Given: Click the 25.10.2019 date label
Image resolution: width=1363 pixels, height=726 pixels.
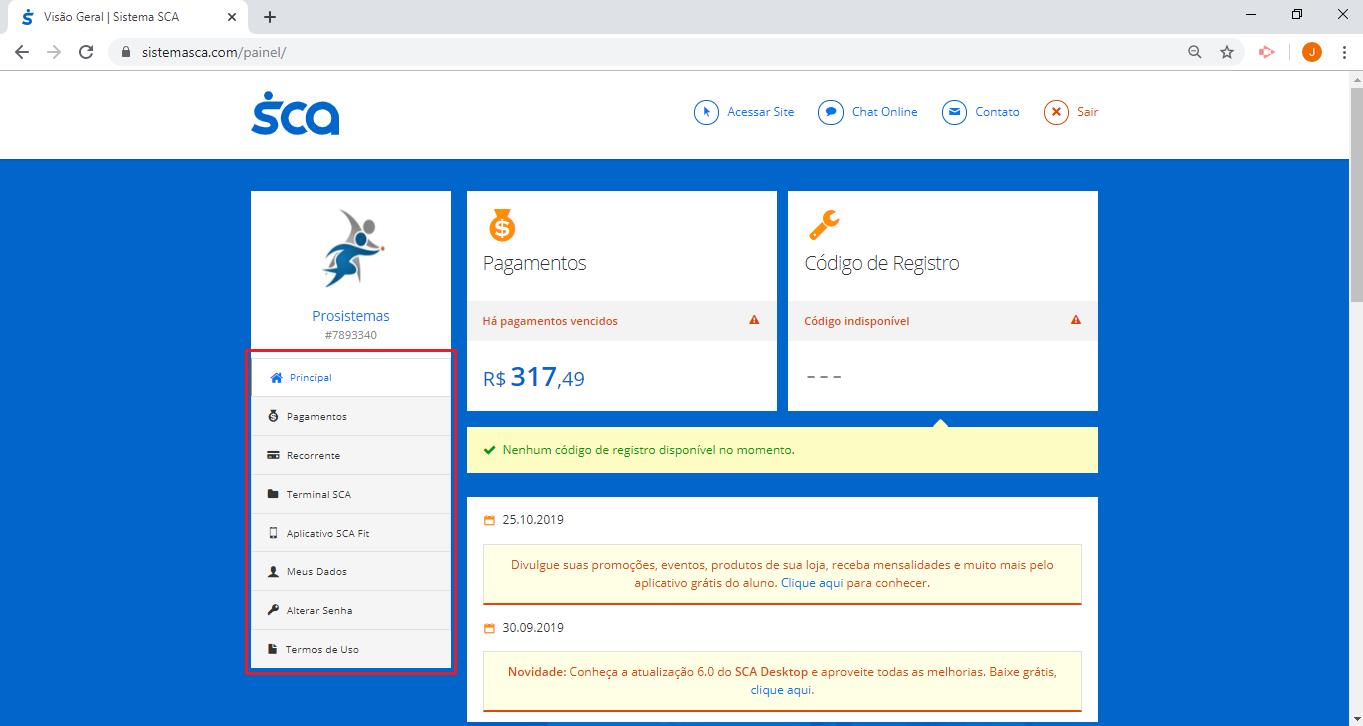Looking at the screenshot, I should tap(533, 520).
